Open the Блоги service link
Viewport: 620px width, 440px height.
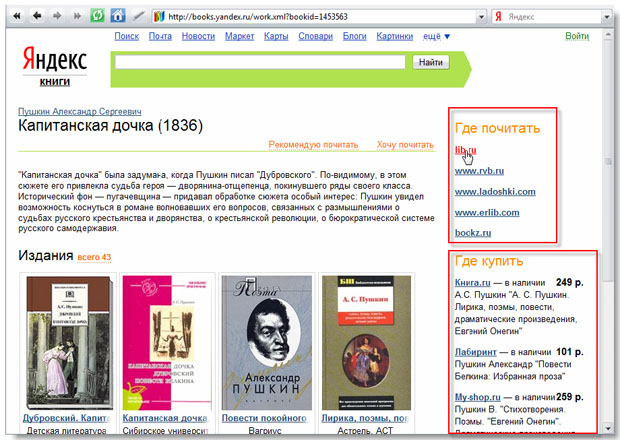click(354, 36)
